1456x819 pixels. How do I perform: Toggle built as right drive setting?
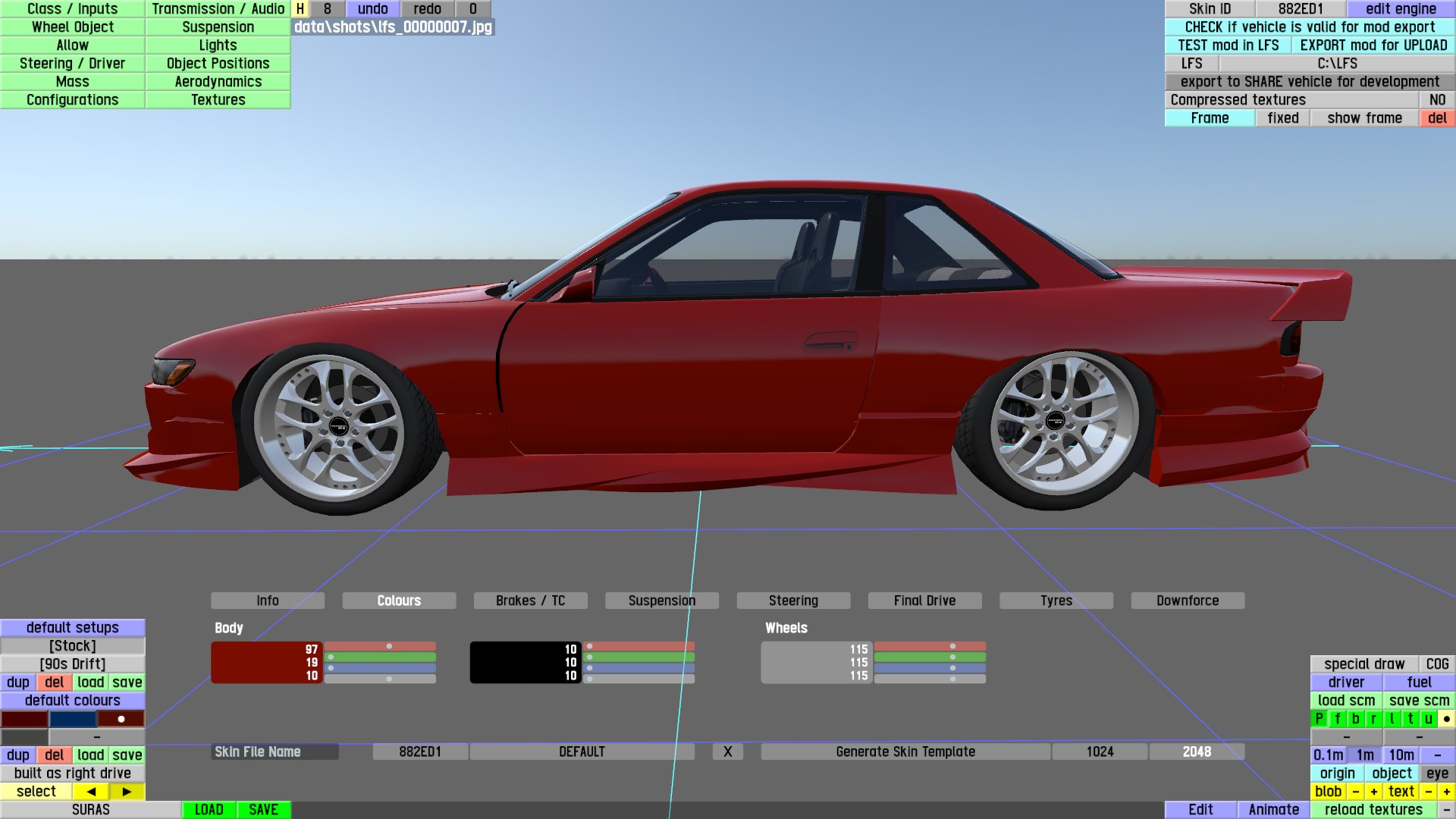pos(73,773)
